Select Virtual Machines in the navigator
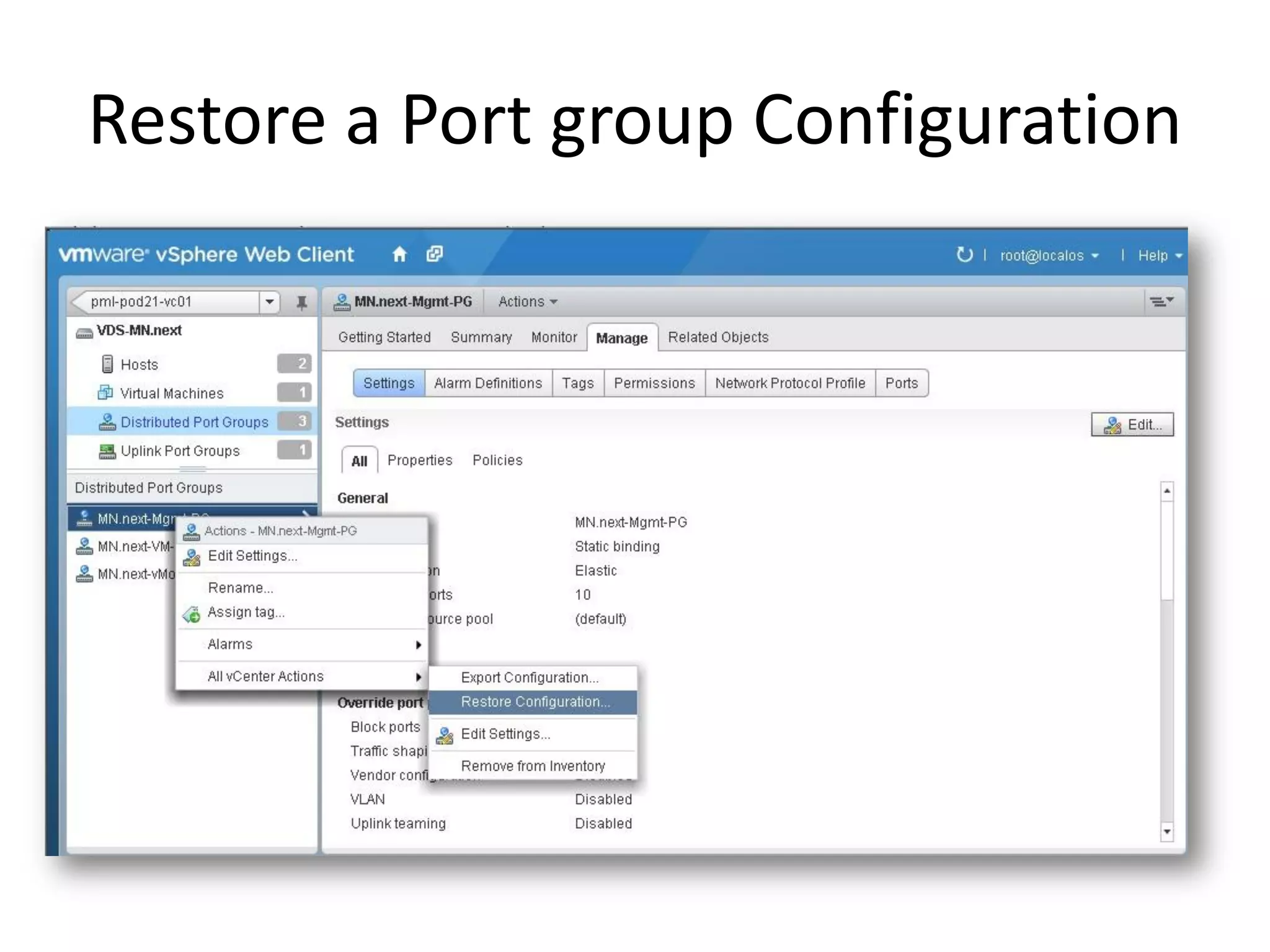This screenshot has height=952, width=1270. coord(192,393)
